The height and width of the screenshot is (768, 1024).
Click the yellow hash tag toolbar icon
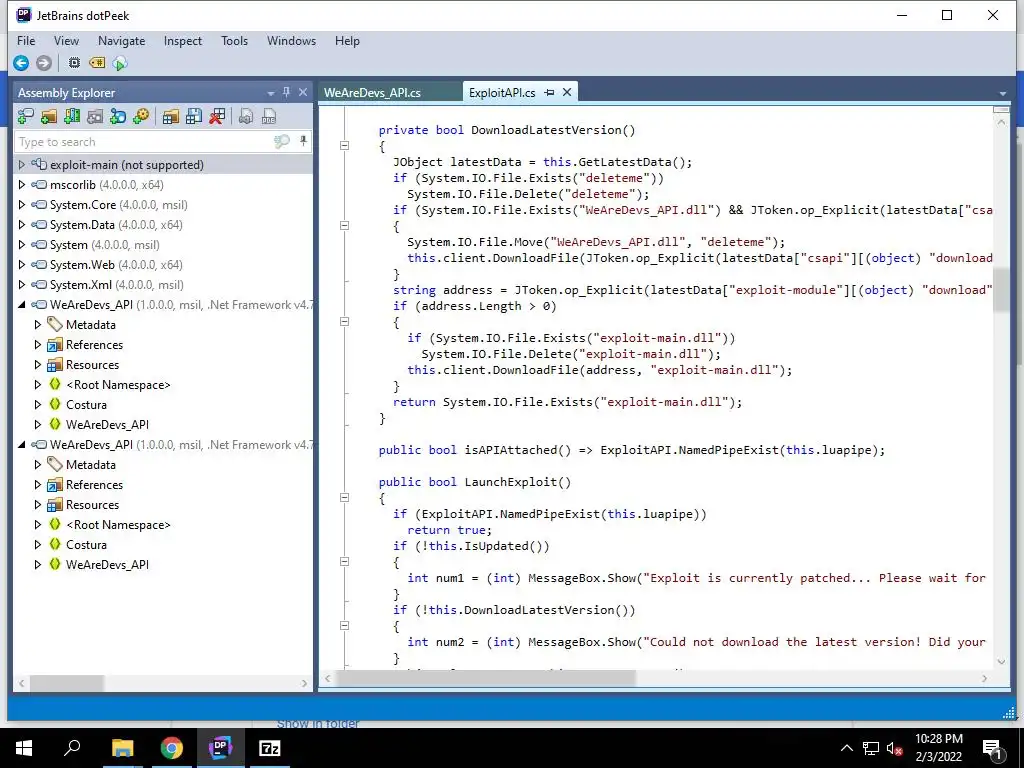click(97, 63)
